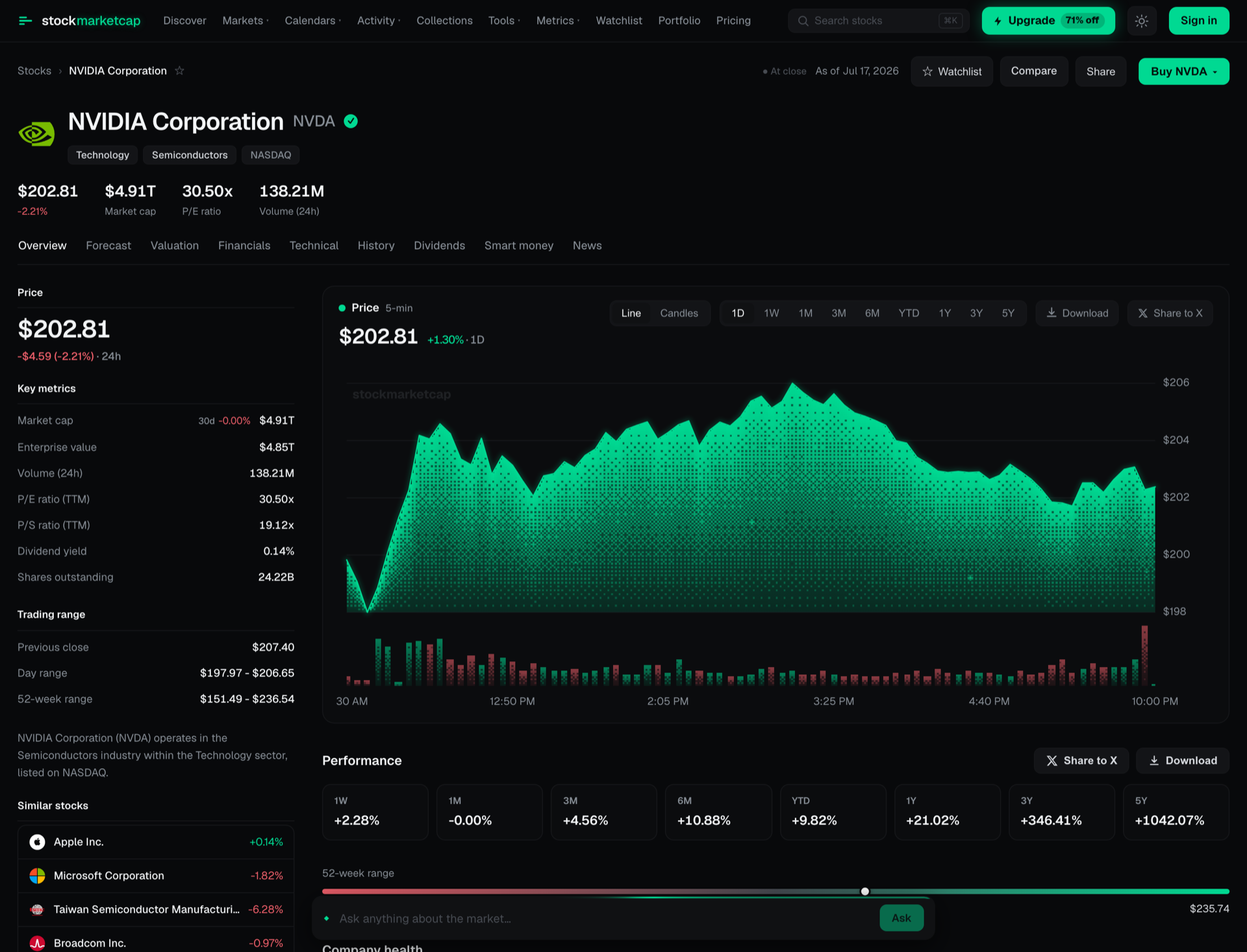
Task: Select the 3M chart timeframe
Action: coord(838,313)
